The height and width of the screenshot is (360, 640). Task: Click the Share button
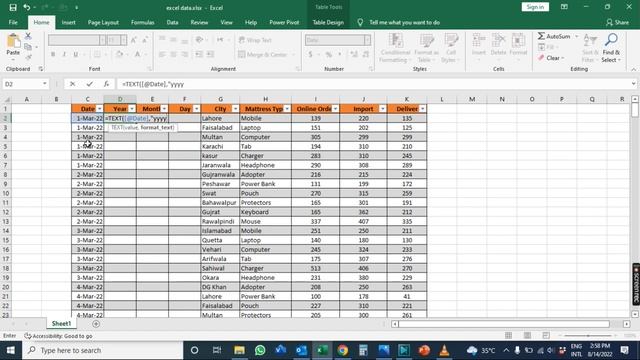pyautogui.click(x=618, y=22)
